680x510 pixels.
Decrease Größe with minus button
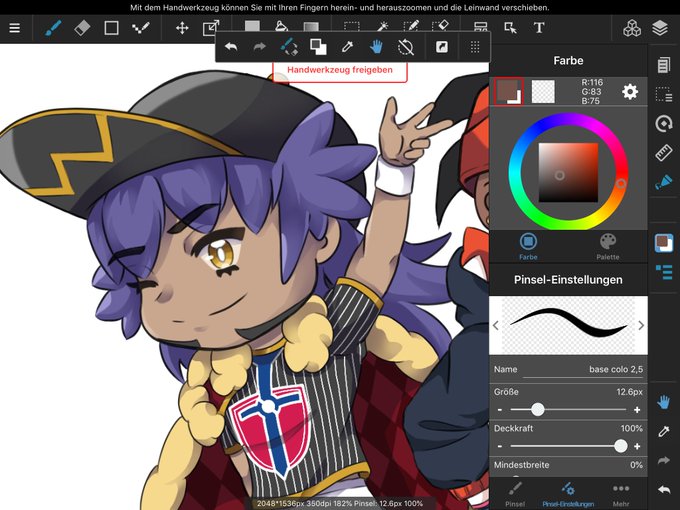[x=500, y=410]
